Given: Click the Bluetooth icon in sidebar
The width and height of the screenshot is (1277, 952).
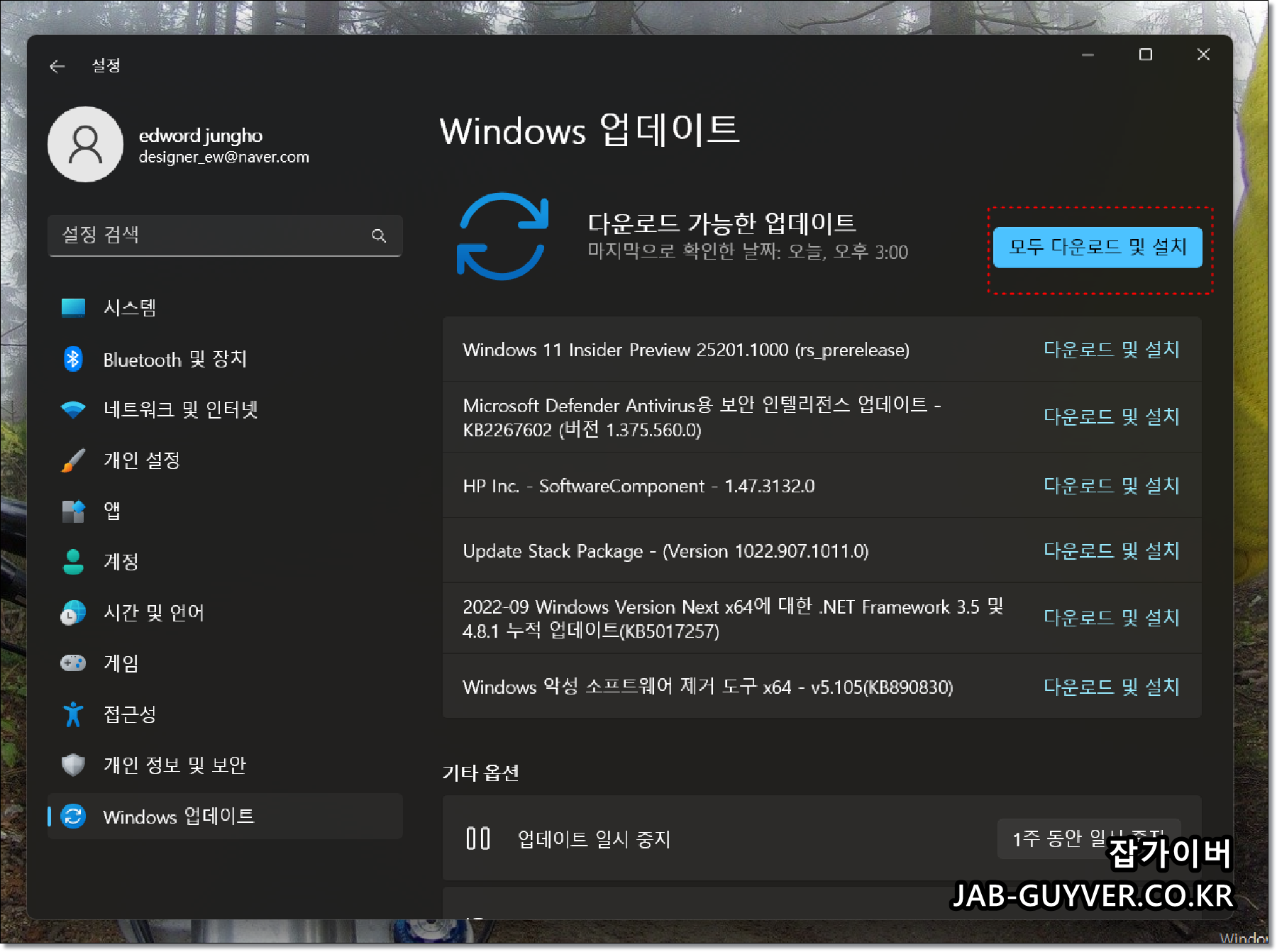Looking at the screenshot, I should point(73,359).
